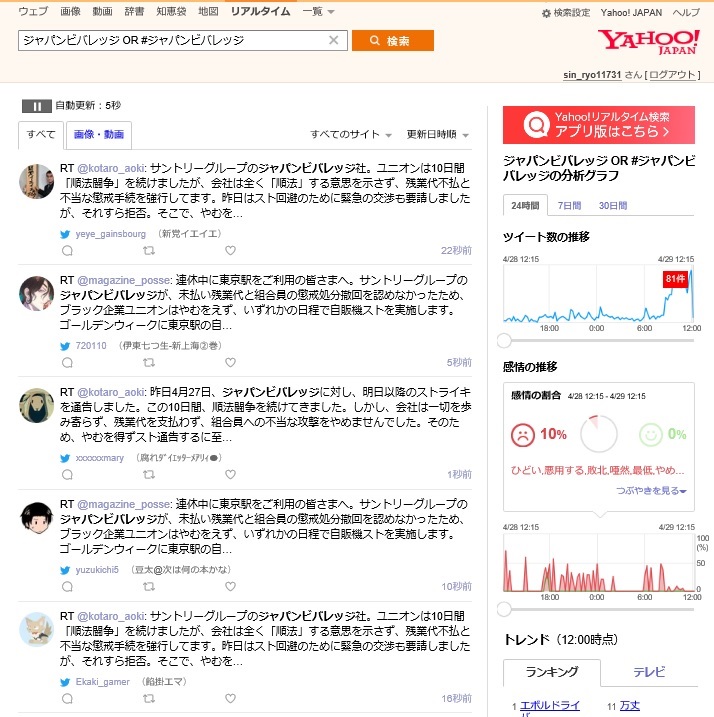Open yuzukichi5 avatar thumbnail
Viewport: 714px width, 717px height.
tap(37, 518)
